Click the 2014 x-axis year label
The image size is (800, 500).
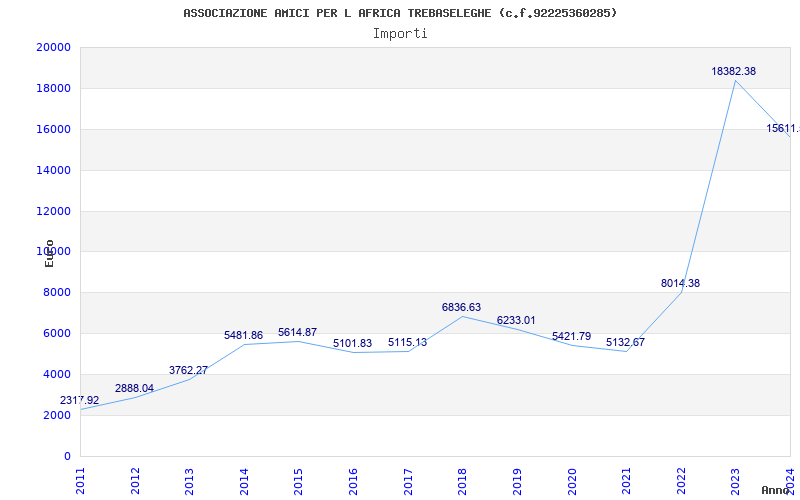tap(244, 481)
